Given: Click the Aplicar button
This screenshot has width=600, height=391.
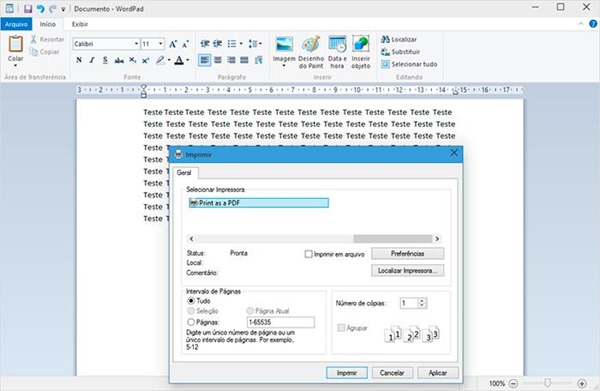Looking at the screenshot, I should tap(438, 373).
